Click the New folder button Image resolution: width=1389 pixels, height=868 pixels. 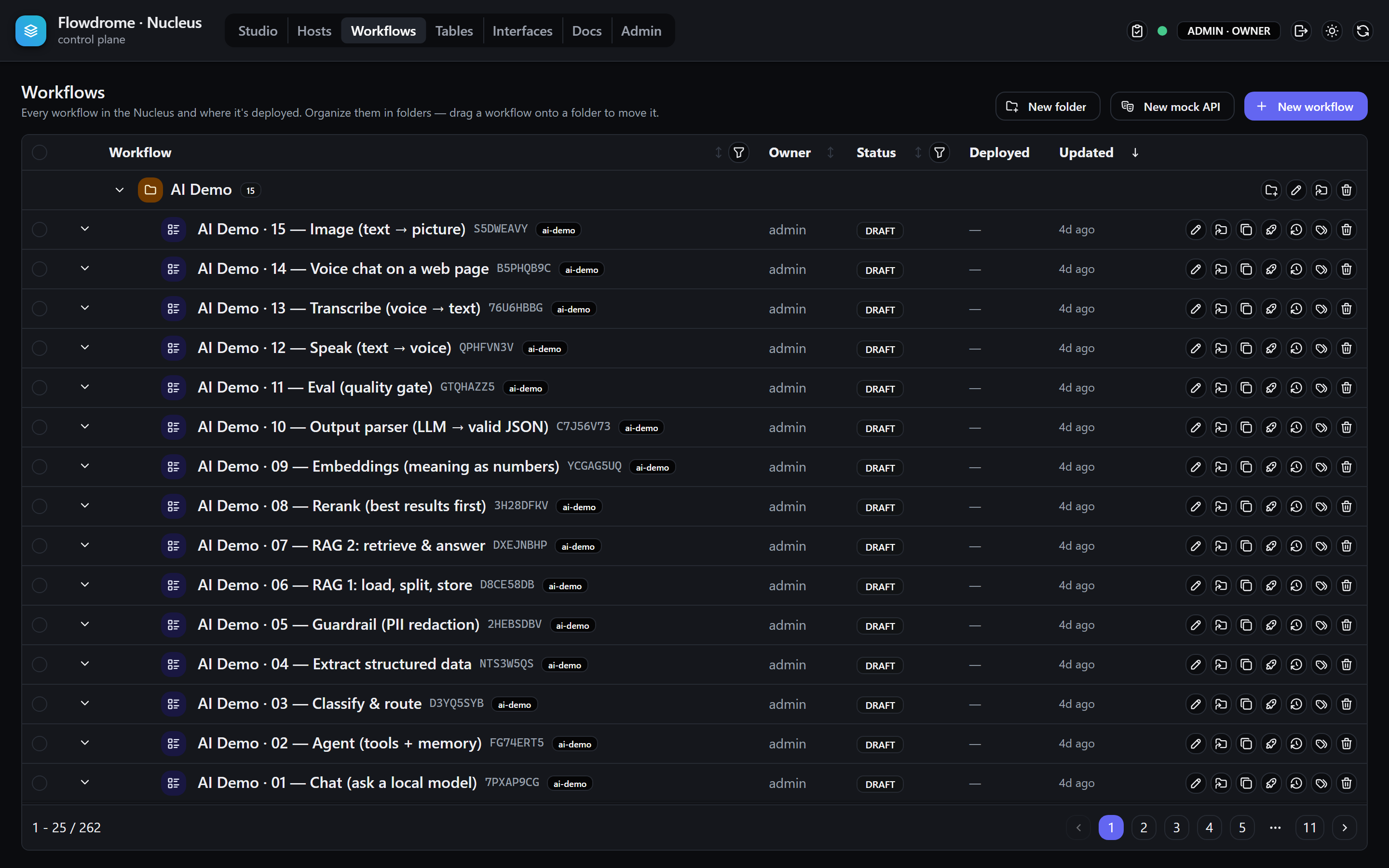click(1048, 107)
